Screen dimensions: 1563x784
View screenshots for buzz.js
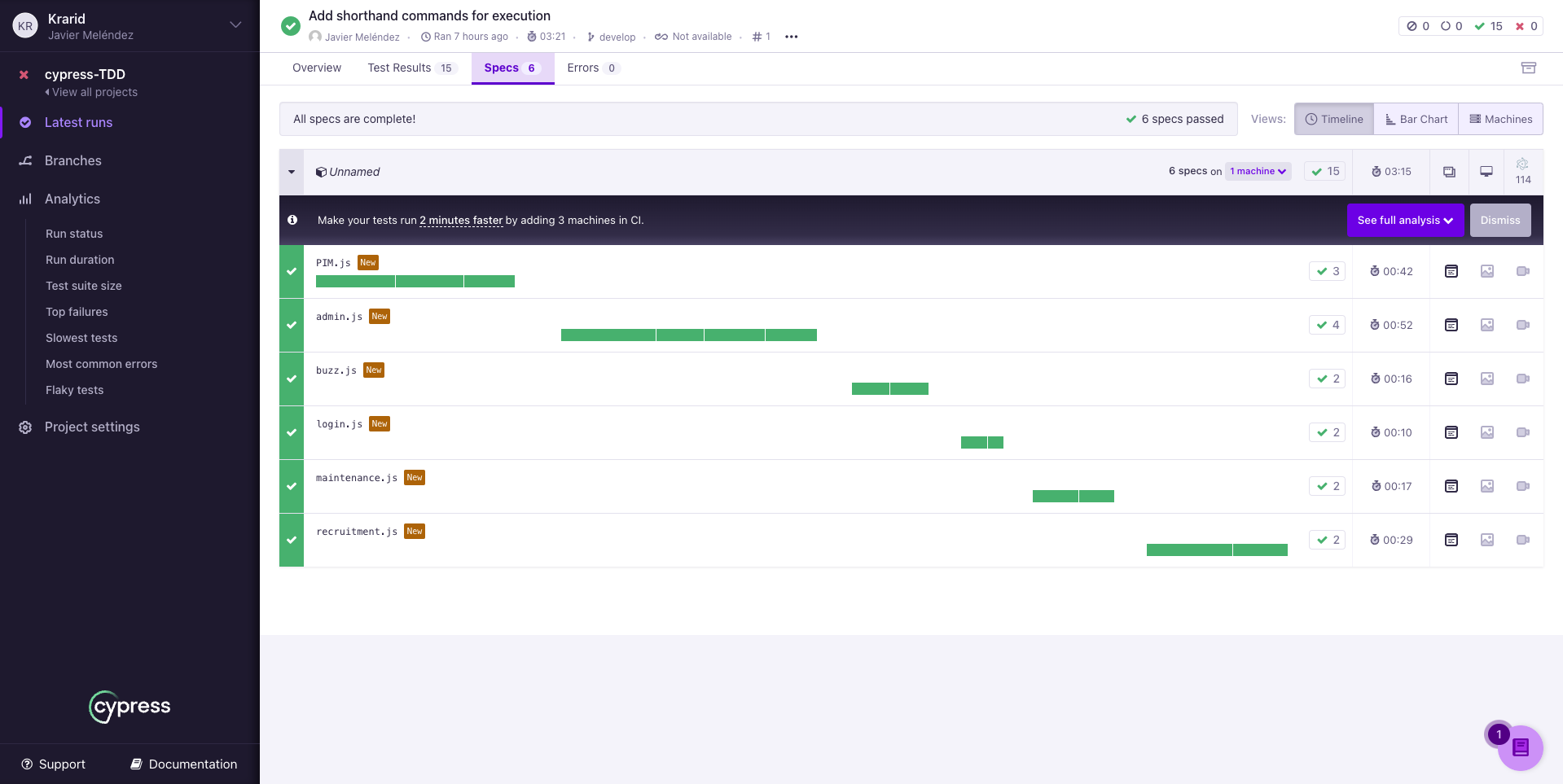click(x=1487, y=379)
